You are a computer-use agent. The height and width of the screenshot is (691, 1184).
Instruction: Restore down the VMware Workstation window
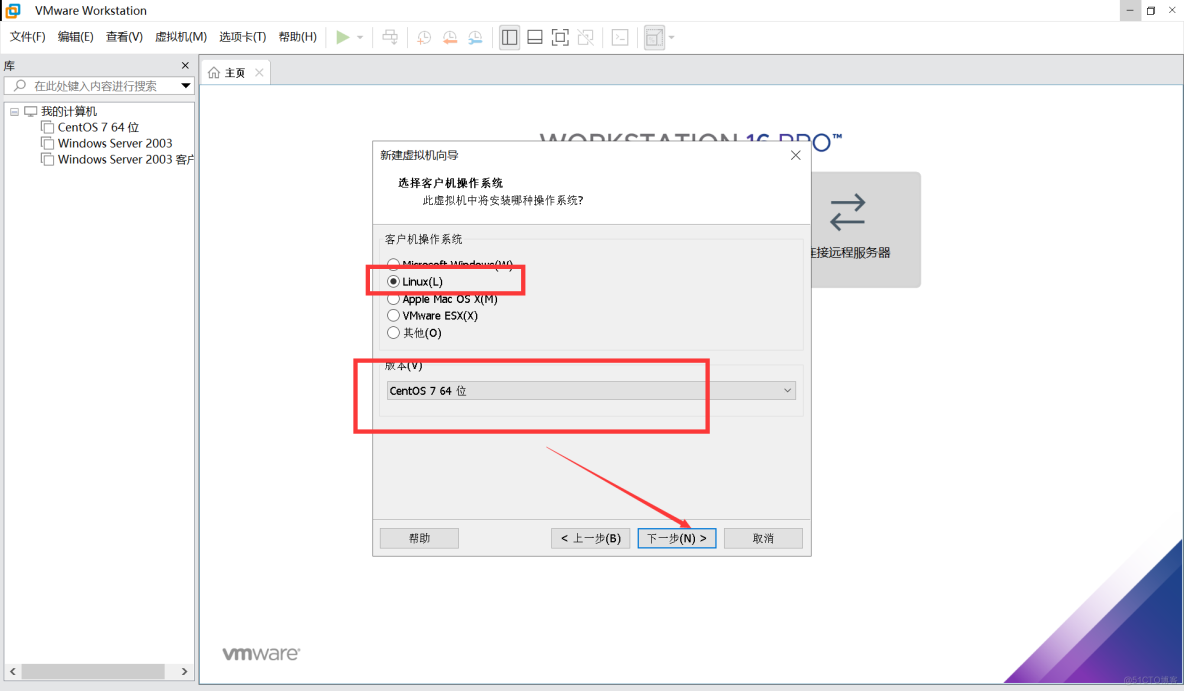1151,11
